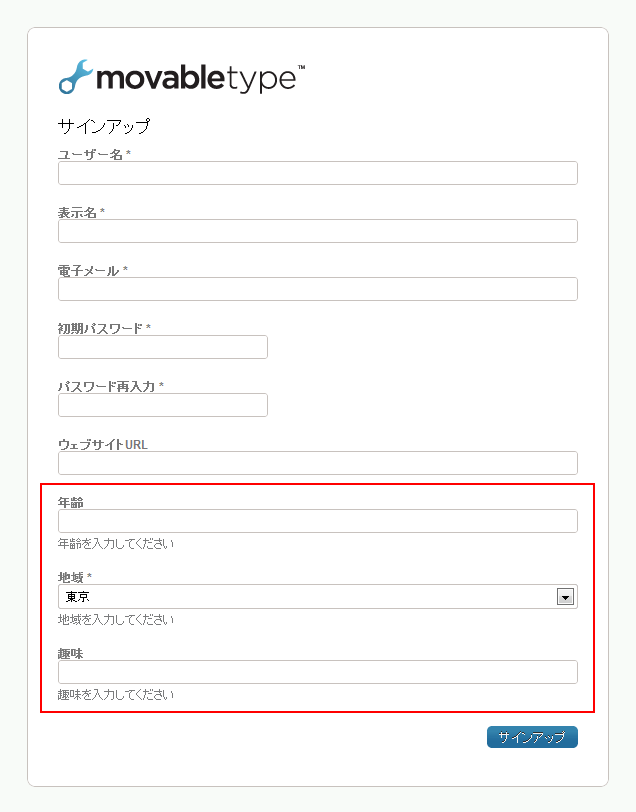Click into the 年齢 input box
The width and height of the screenshot is (636, 812).
coord(317,521)
